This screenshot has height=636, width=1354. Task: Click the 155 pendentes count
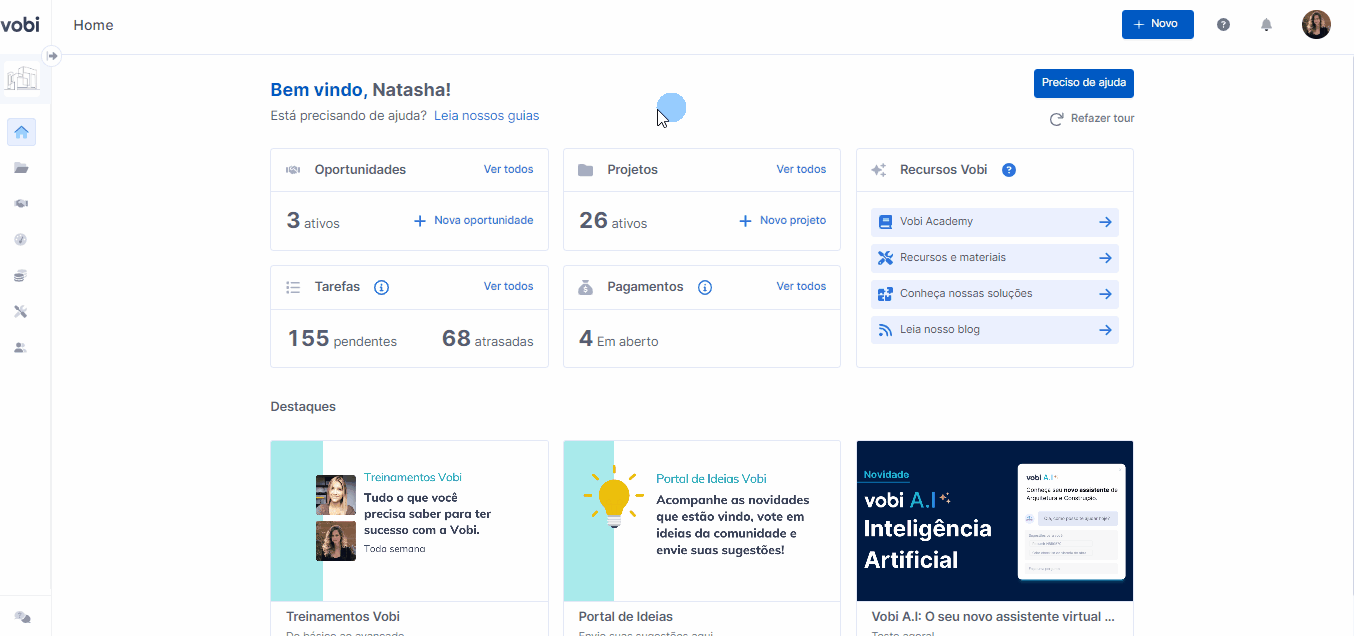pyautogui.click(x=342, y=339)
